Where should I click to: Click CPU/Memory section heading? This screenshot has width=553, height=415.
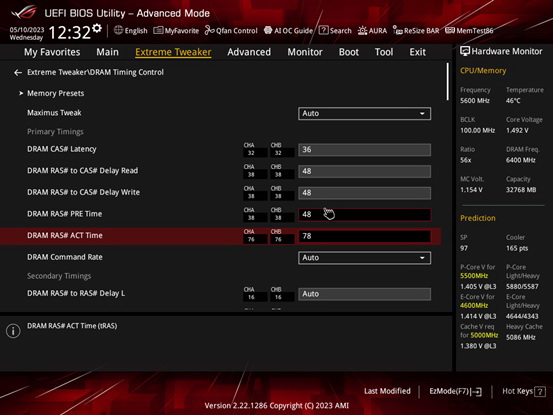(483, 71)
